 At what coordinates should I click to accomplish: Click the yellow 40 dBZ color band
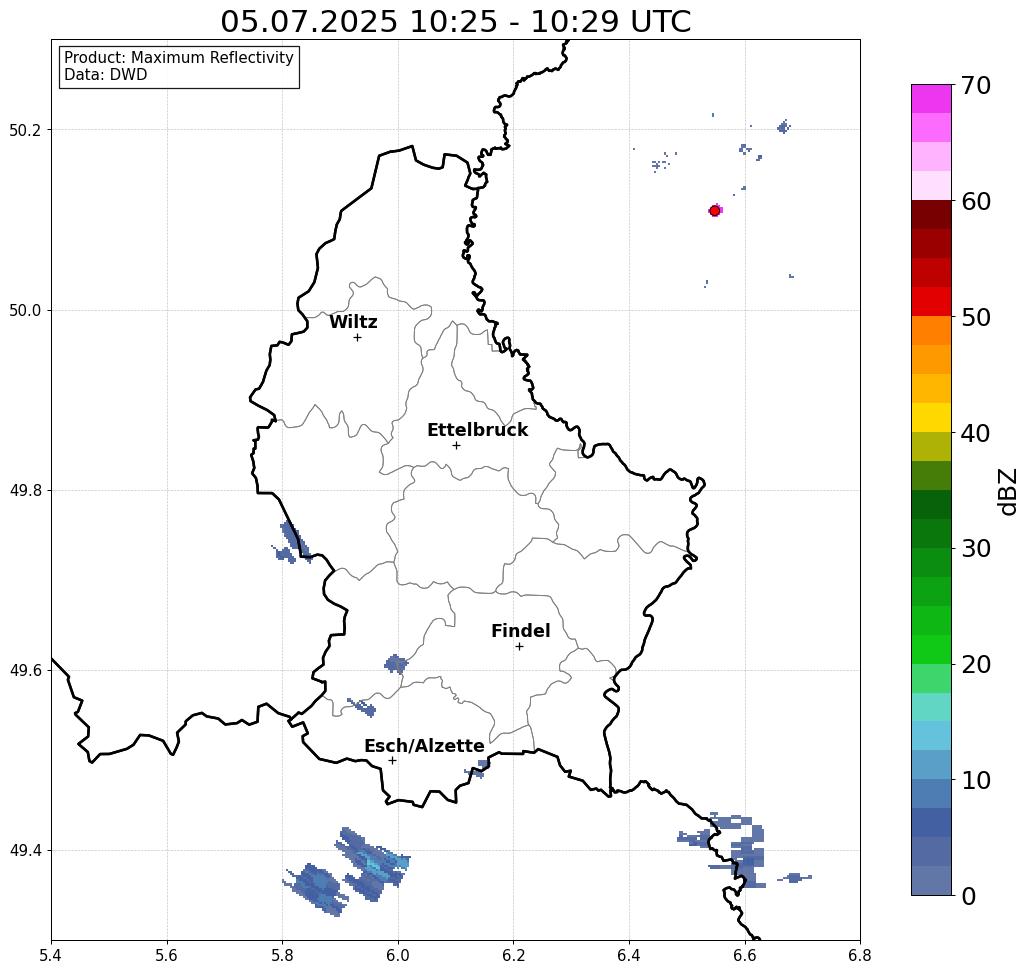coord(931,417)
